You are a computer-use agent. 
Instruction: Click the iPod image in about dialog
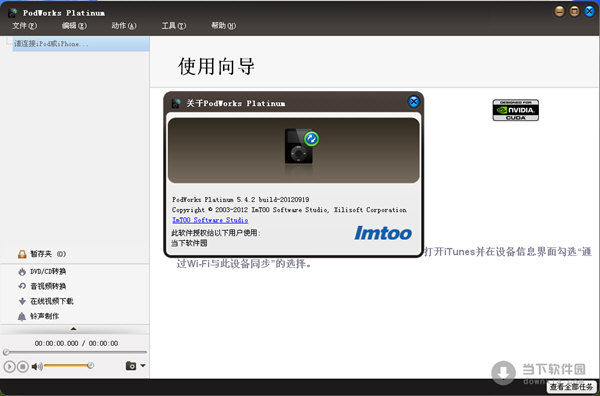pos(301,147)
